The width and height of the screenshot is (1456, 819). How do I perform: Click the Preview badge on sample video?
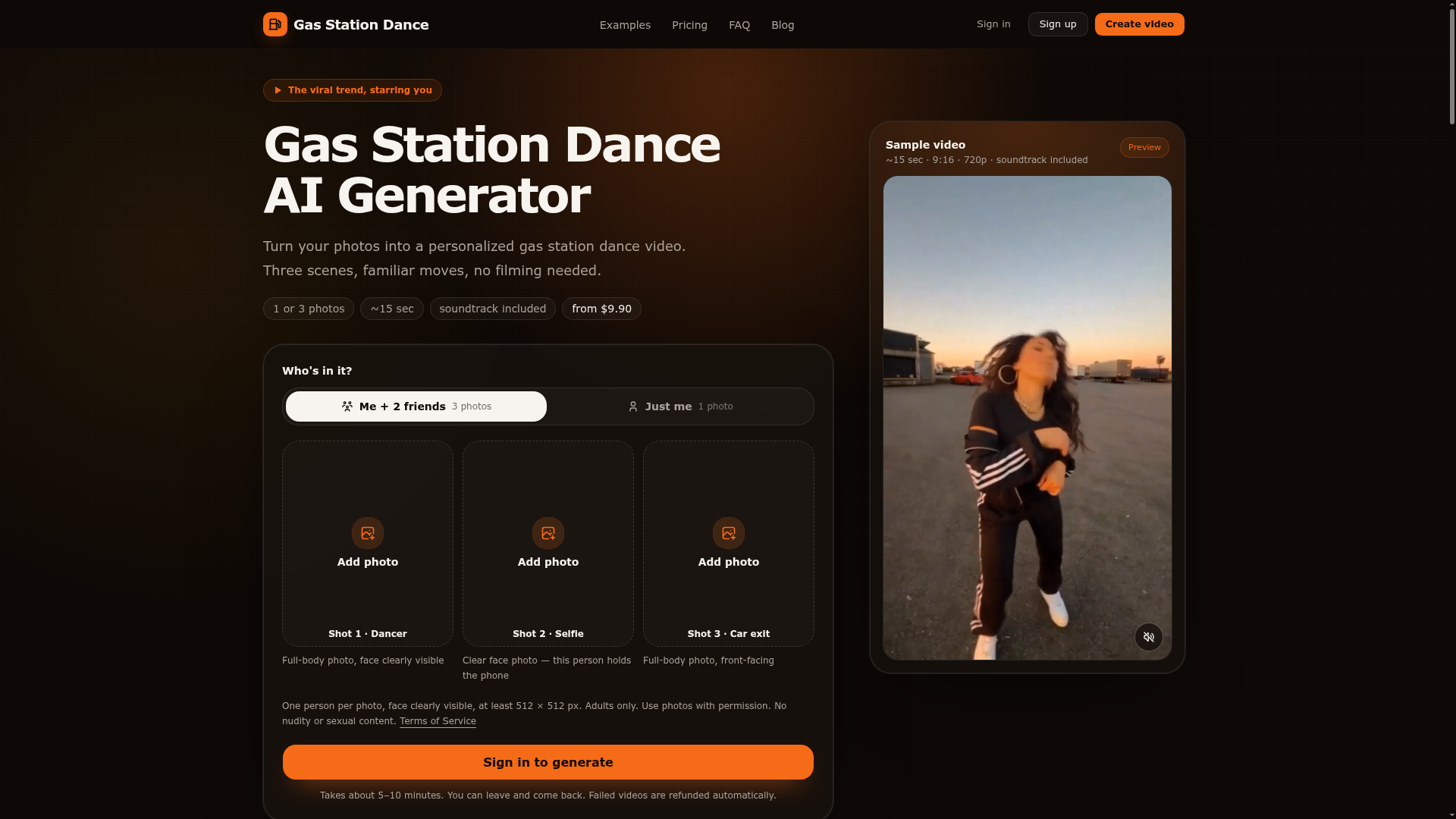[1144, 147]
